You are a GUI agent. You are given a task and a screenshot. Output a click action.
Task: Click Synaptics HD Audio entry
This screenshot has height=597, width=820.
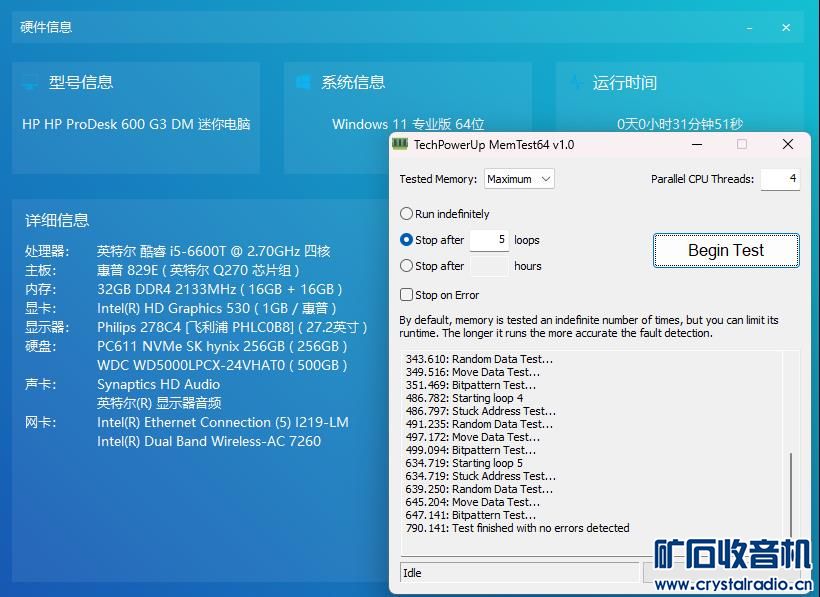click(158, 384)
